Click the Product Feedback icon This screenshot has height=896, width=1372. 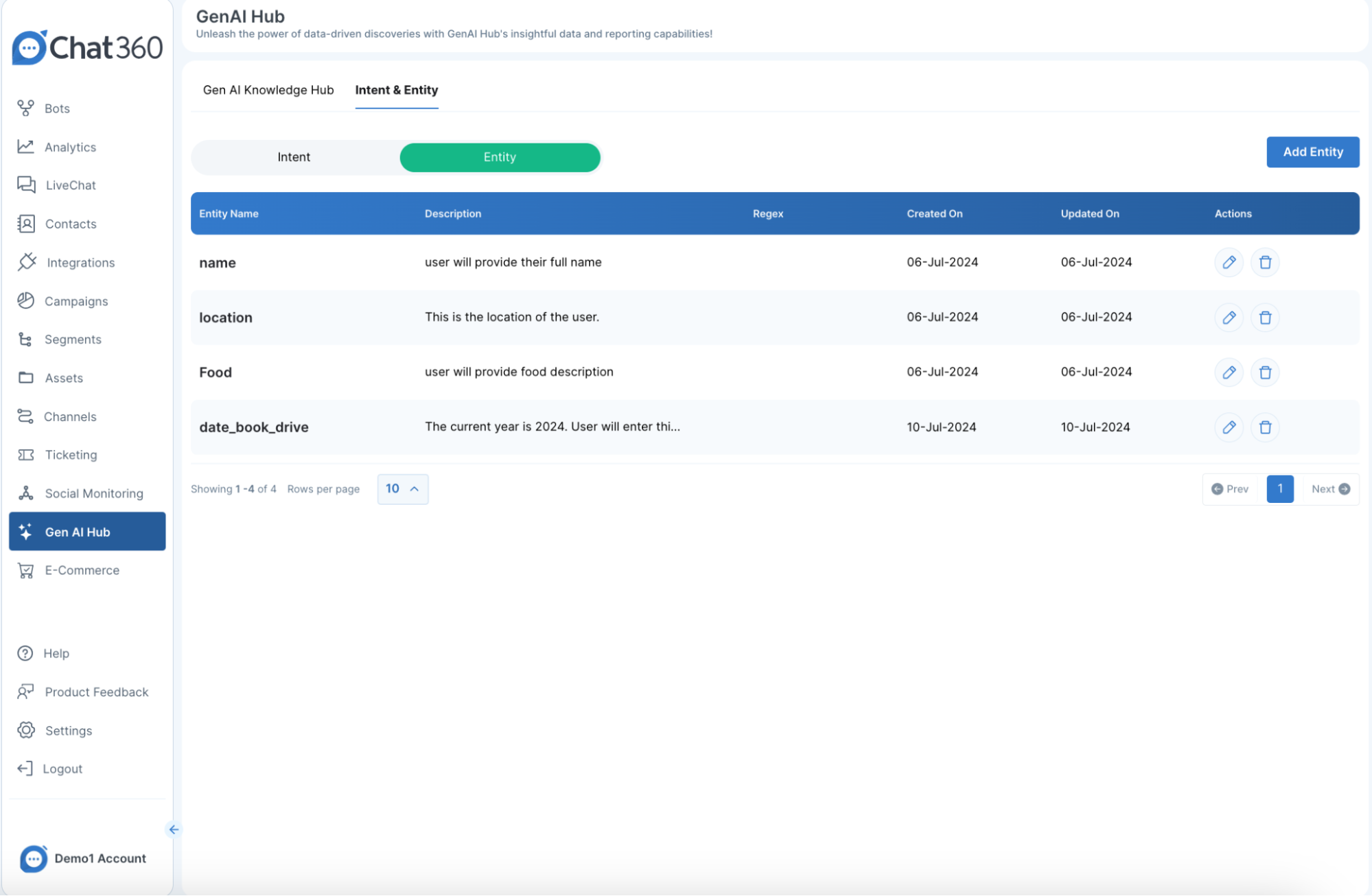[26, 692]
